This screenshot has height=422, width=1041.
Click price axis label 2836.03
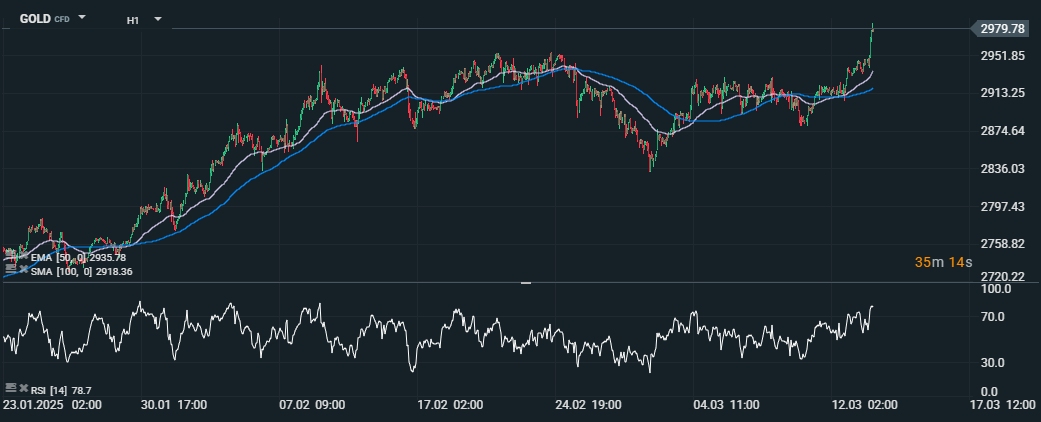pos(1002,169)
